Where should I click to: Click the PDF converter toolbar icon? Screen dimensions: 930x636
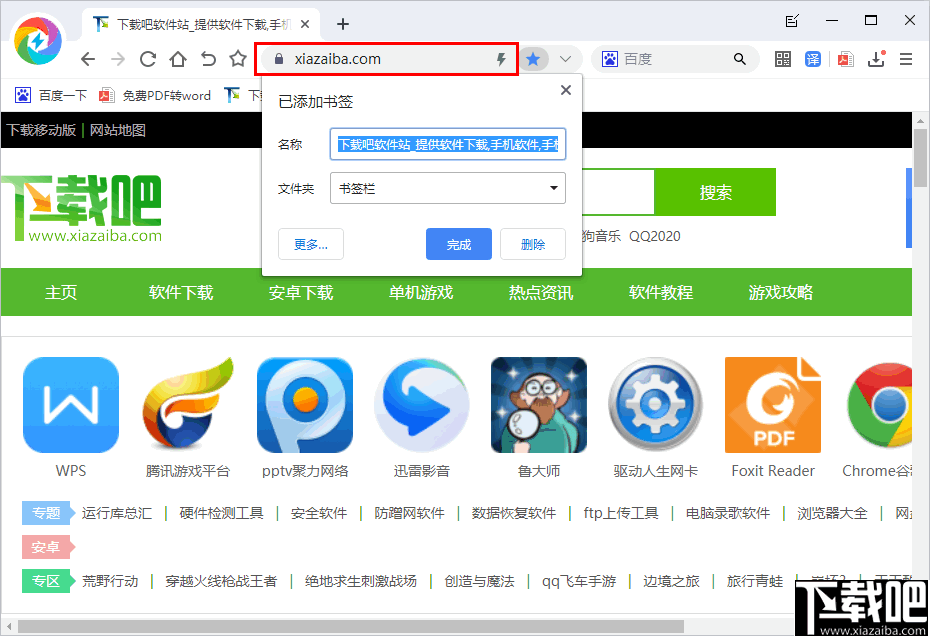[x=845, y=59]
